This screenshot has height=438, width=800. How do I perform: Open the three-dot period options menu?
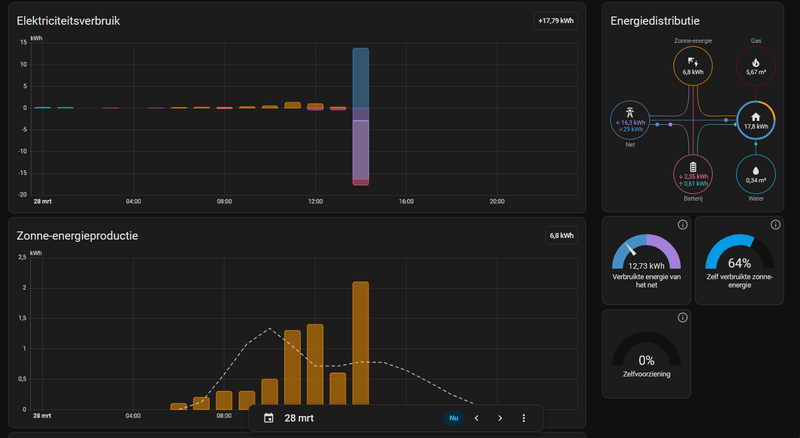pos(523,418)
